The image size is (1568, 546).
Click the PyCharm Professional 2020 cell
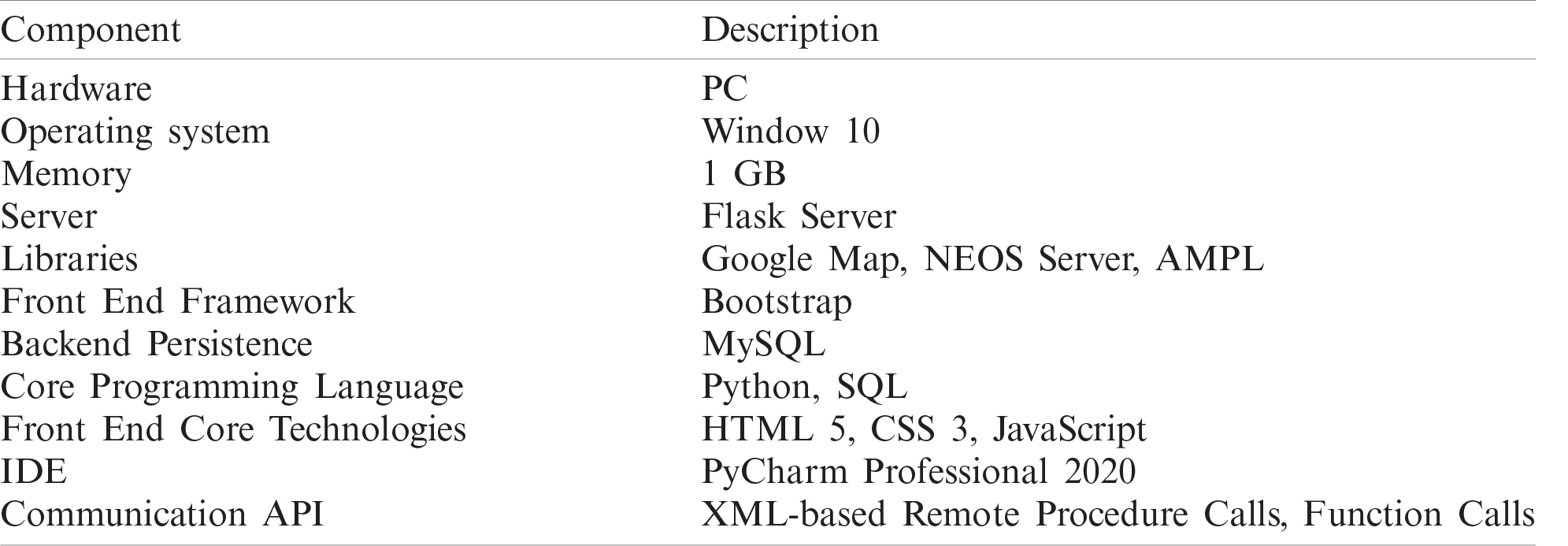pos(918,471)
